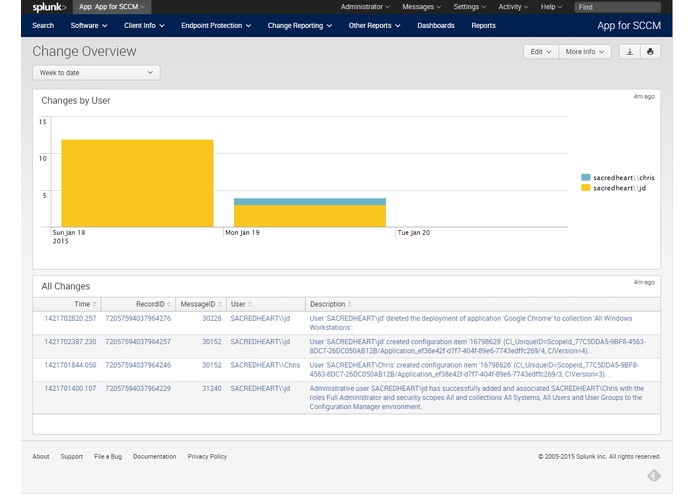695x494 pixels.
Task: Go to the Search tab
Action: [x=43, y=26]
